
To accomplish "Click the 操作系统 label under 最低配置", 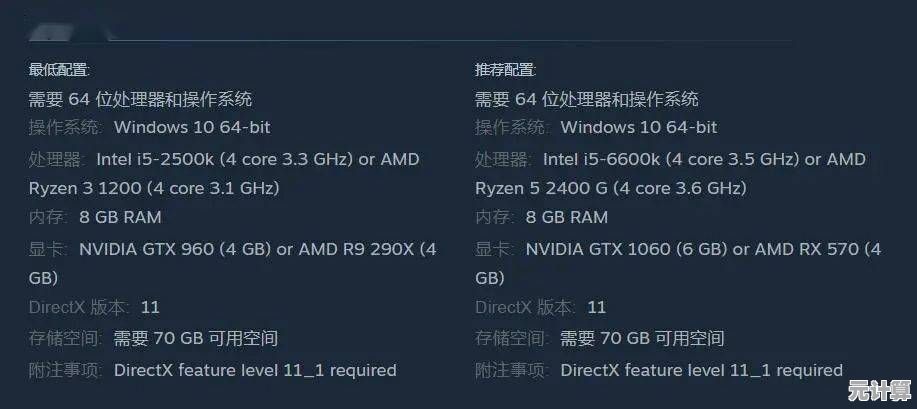I will point(65,128).
